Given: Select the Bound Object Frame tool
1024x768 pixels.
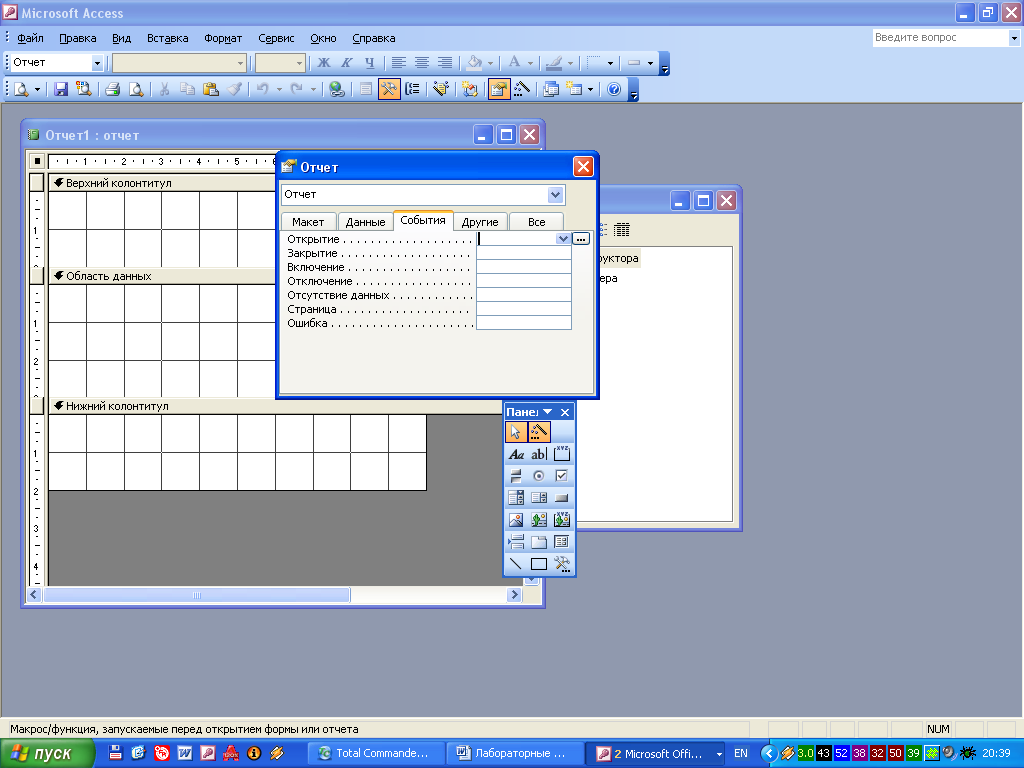Looking at the screenshot, I should pos(562,520).
